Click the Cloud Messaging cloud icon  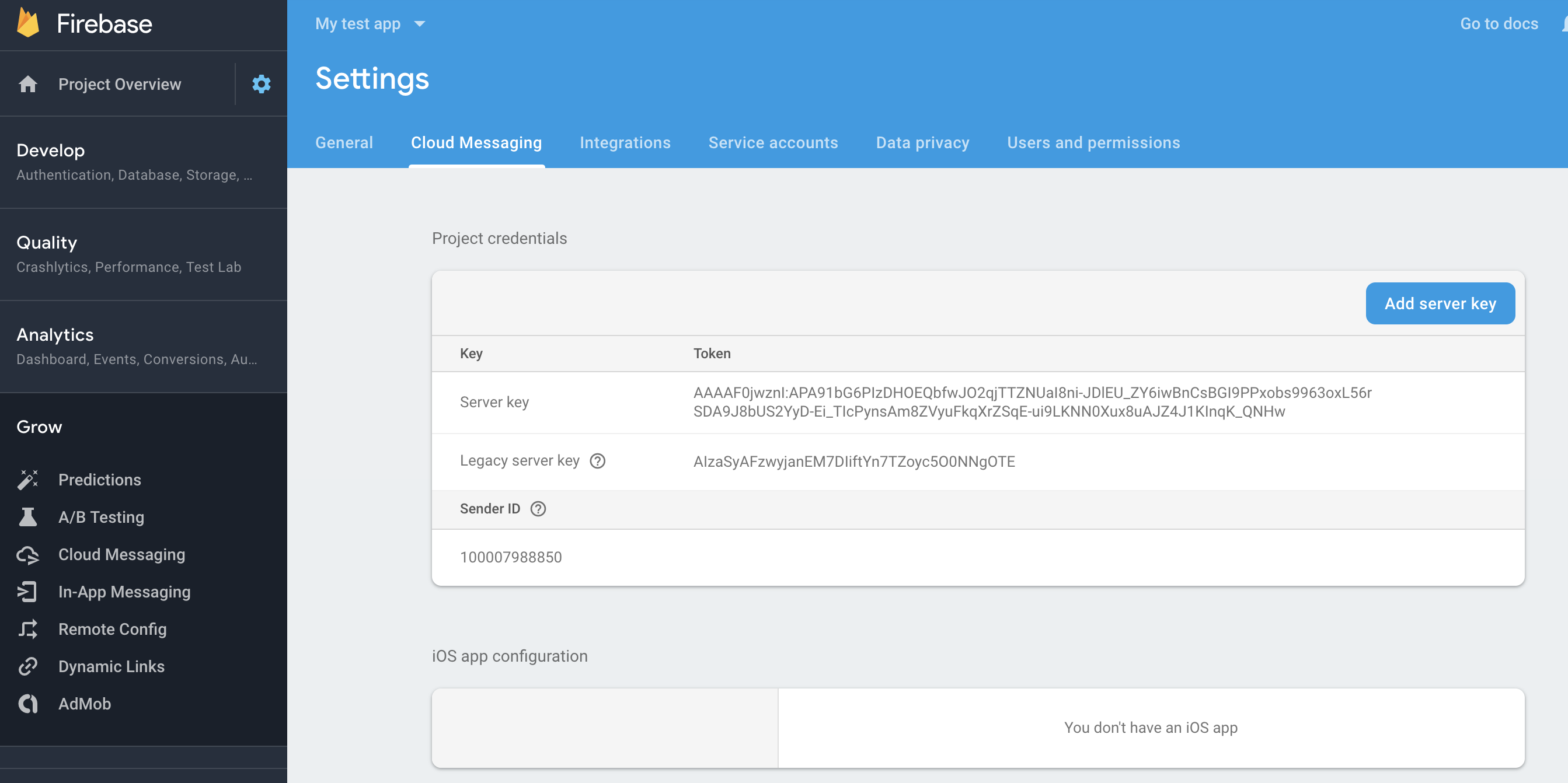(28, 555)
